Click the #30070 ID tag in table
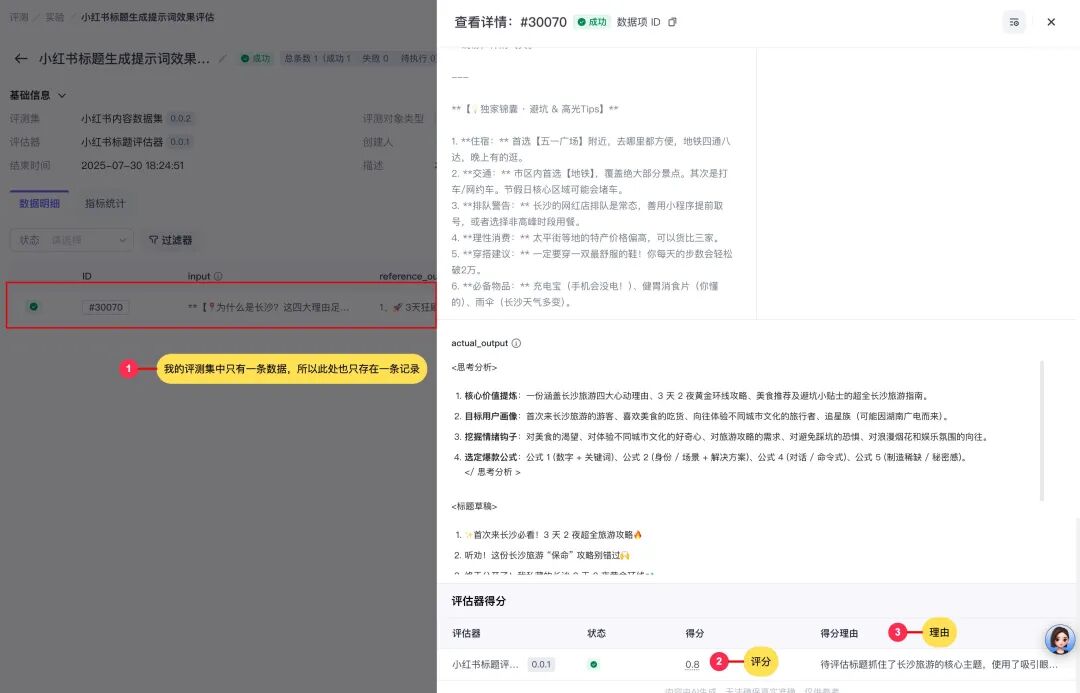 coord(105,307)
